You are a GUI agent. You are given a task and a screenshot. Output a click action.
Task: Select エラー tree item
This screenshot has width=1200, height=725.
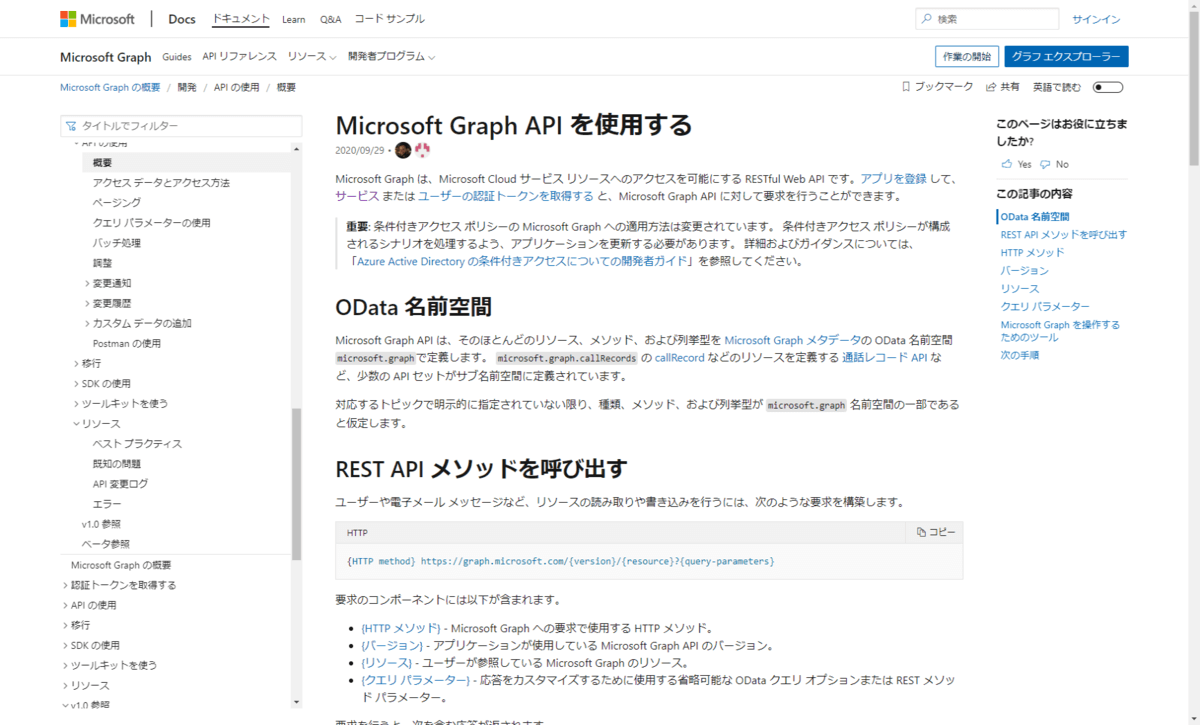coord(107,503)
